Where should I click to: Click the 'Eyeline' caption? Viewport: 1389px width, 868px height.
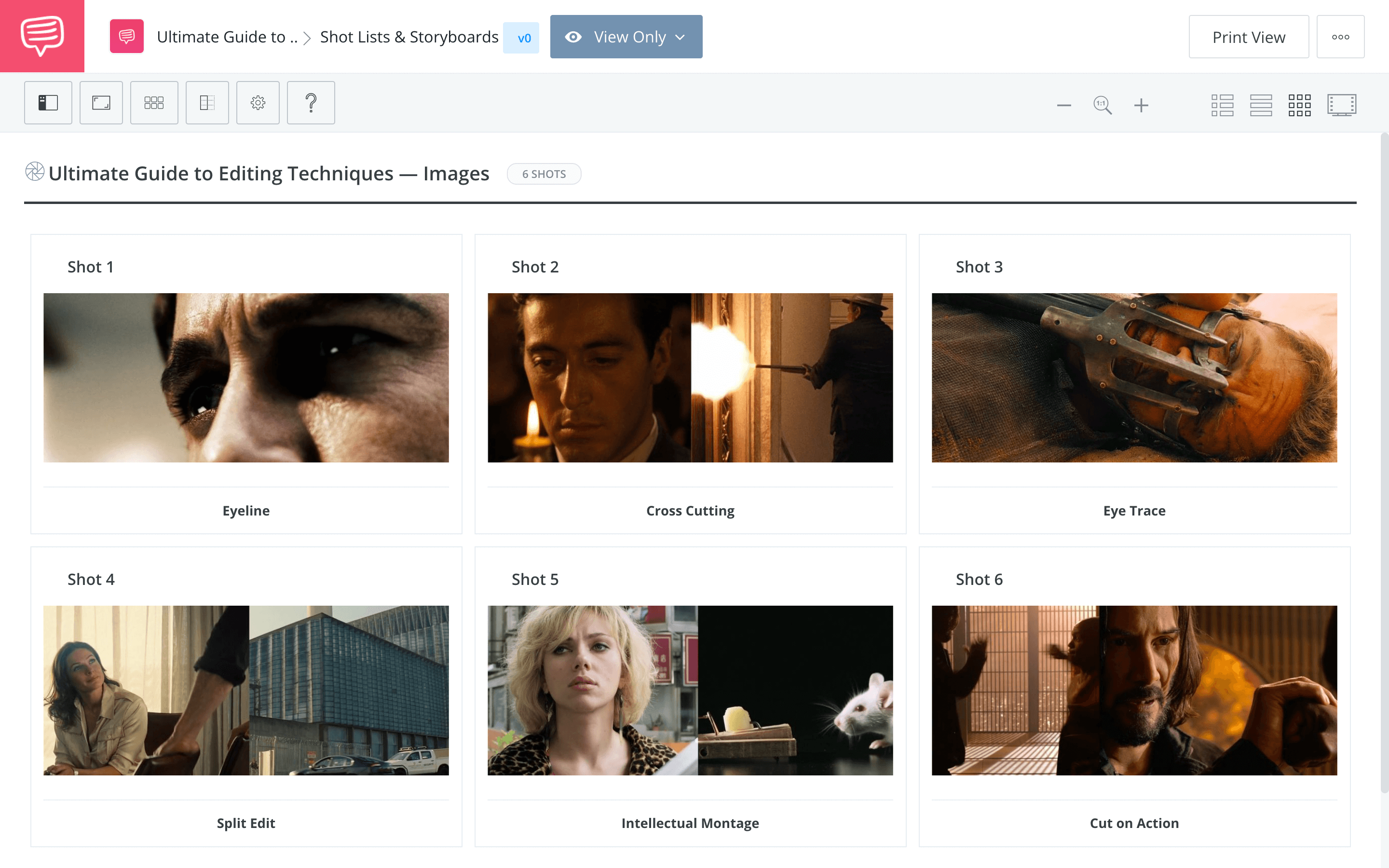[246, 510]
